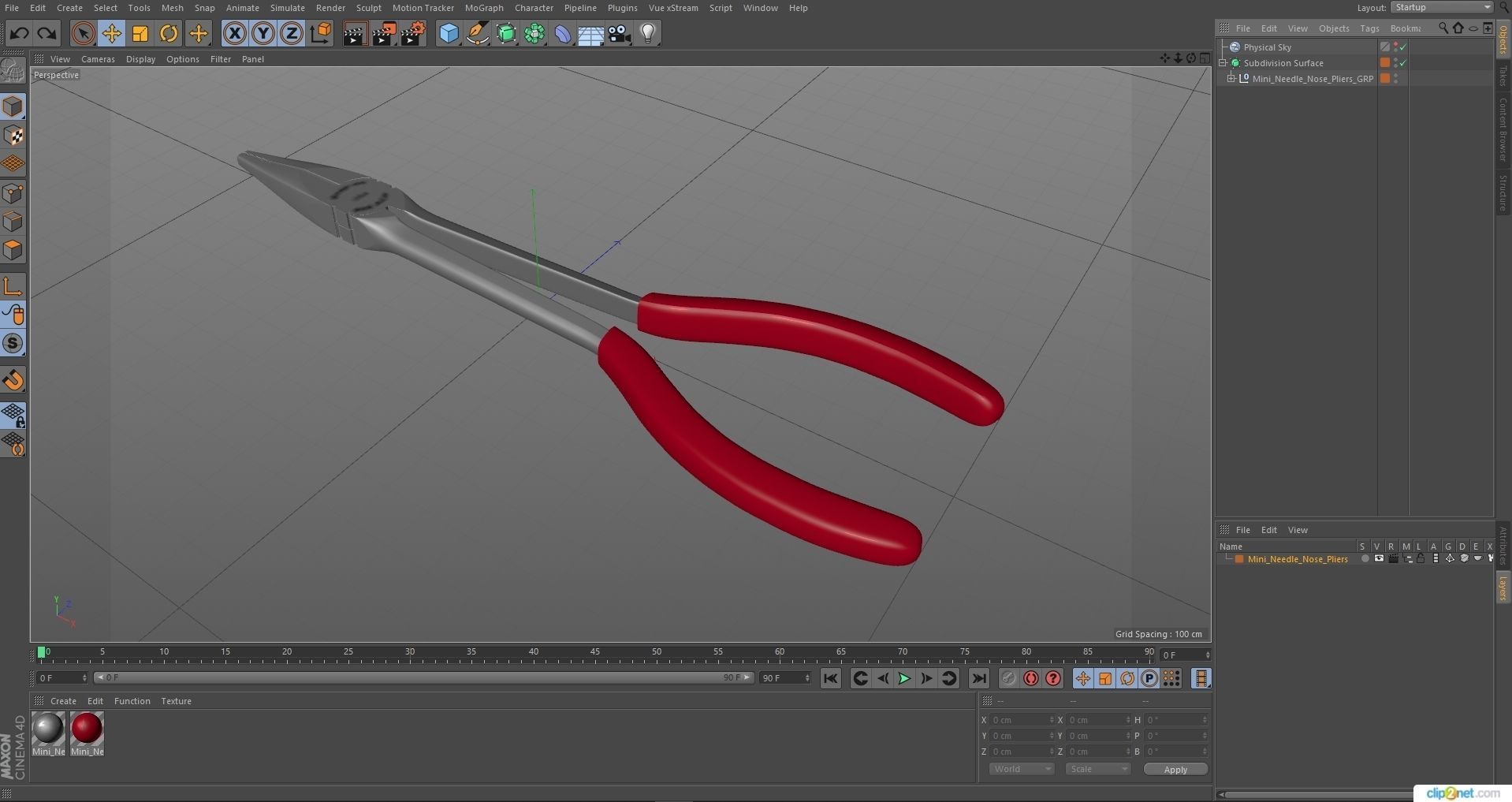Open the World coordinate dropdown
The image size is (1512, 802).
click(1022, 769)
